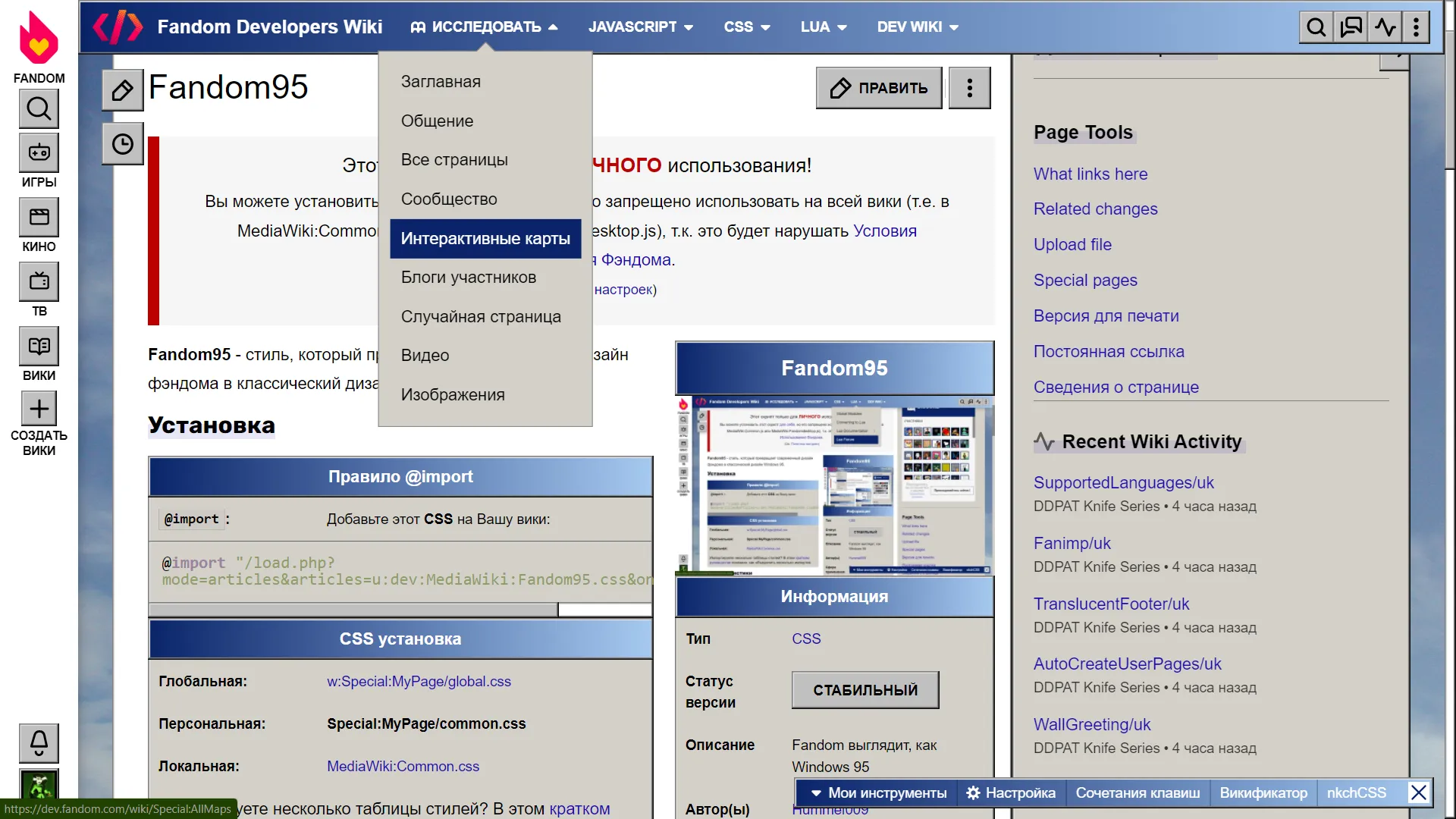Open the header recent activity pulse icon
Screen dimensions: 1456x819
1385,27
